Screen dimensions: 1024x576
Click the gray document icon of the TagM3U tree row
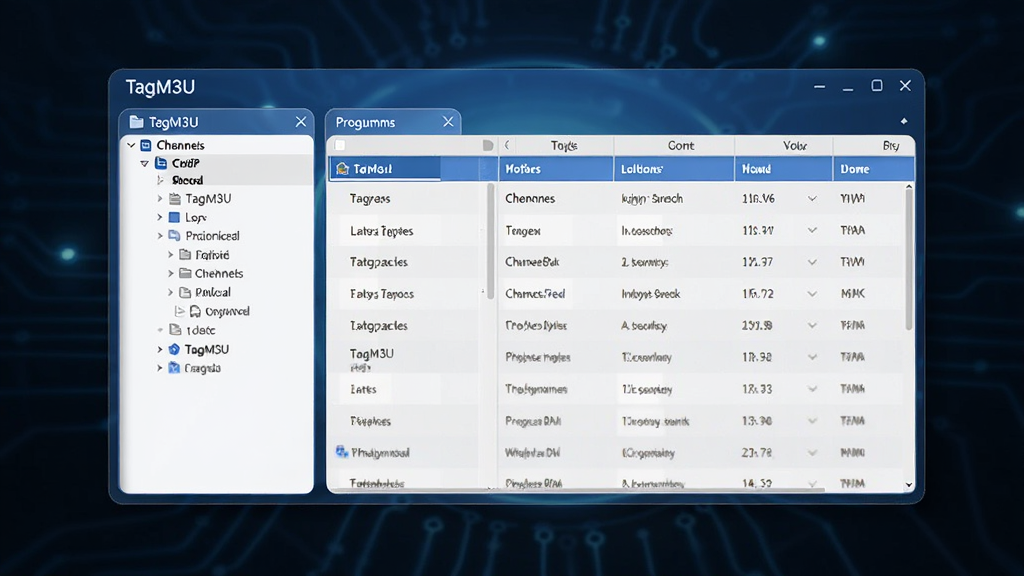(x=175, y=198)
